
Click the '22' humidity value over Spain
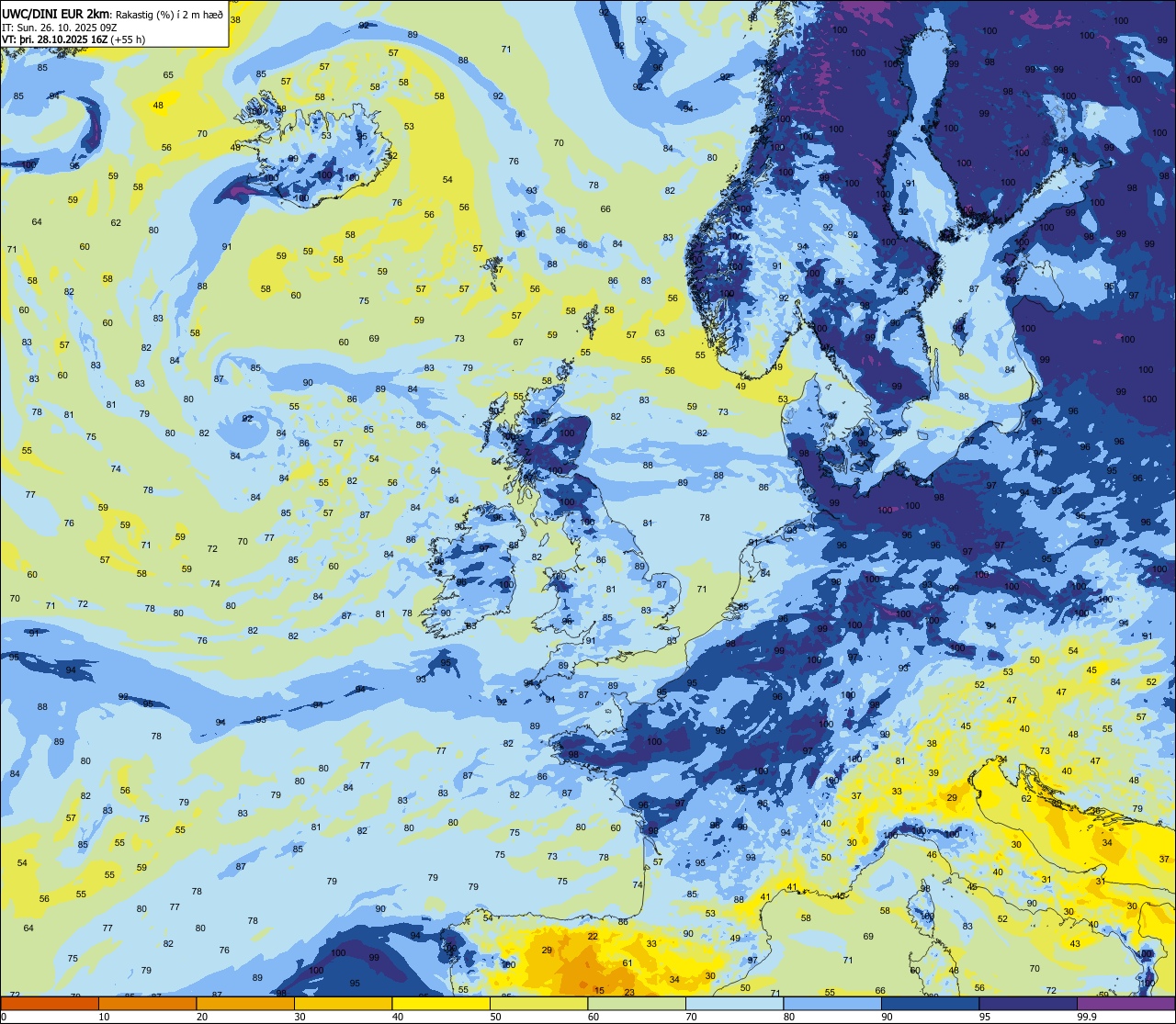pos(593,936)
